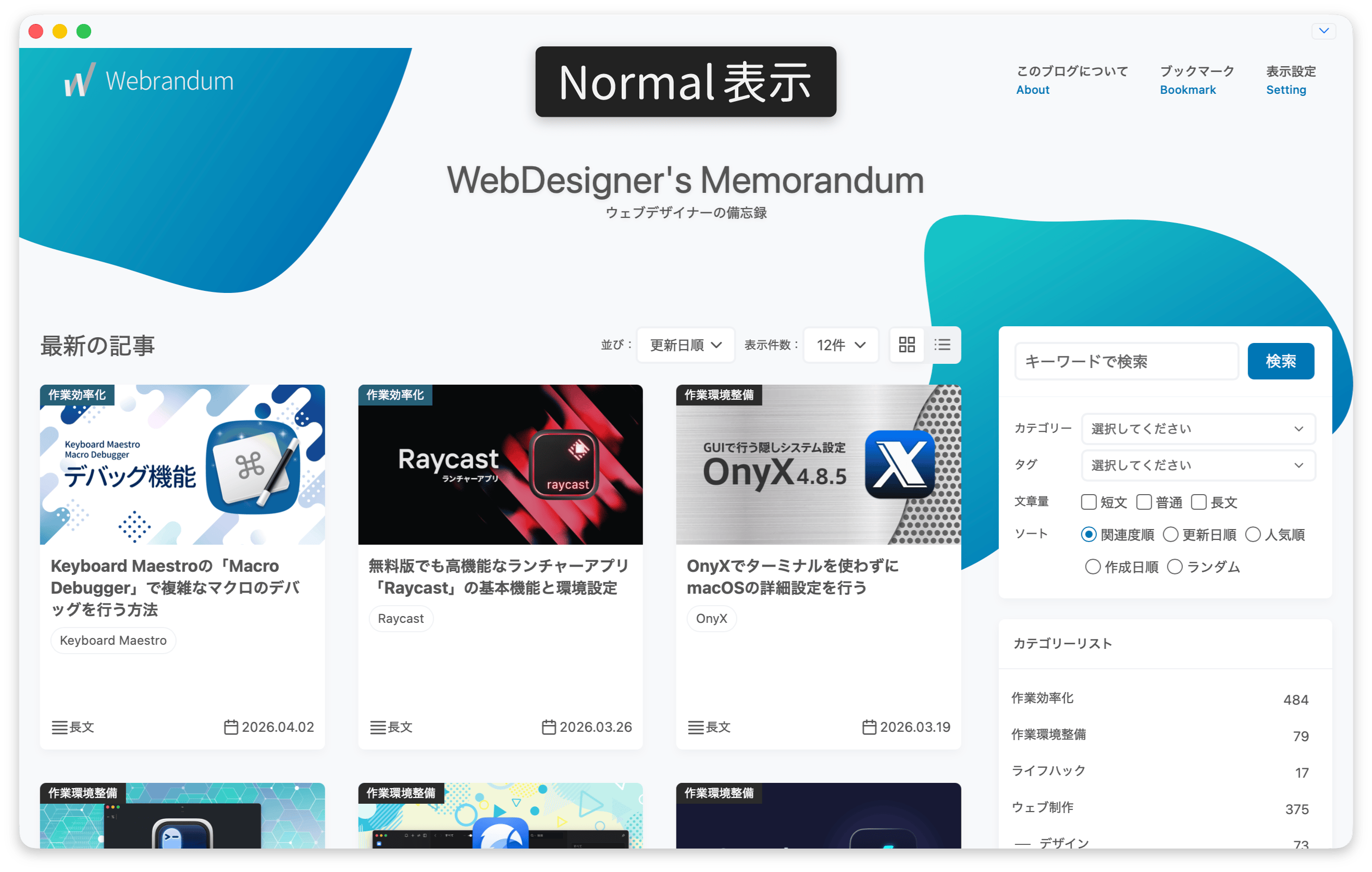Viewport: 1372px width, 872px height.
Task: Open the ブックマーク Bookmark menu item
Action: pyautogui.click(x=1196, y=80)
